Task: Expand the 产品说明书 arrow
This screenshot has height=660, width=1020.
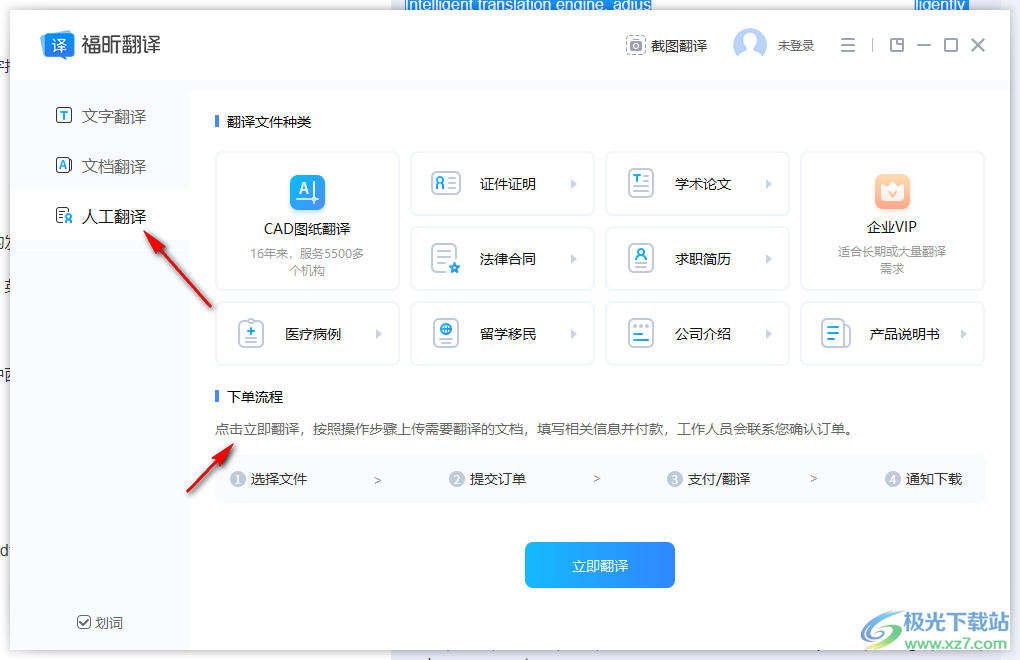Action: point(964,334)
